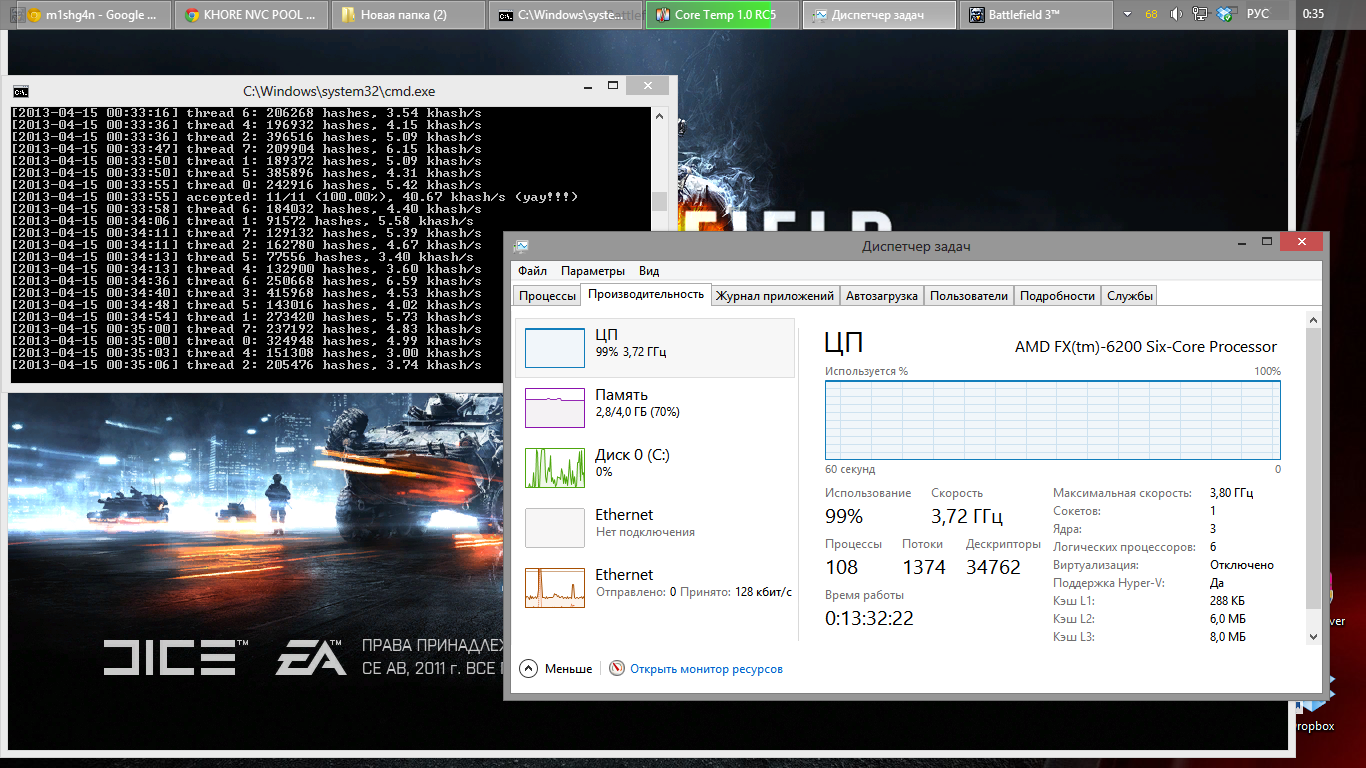Click the volume speaker tray icon
This screenshot has height=768, width=1366.
coord(1176,14)
